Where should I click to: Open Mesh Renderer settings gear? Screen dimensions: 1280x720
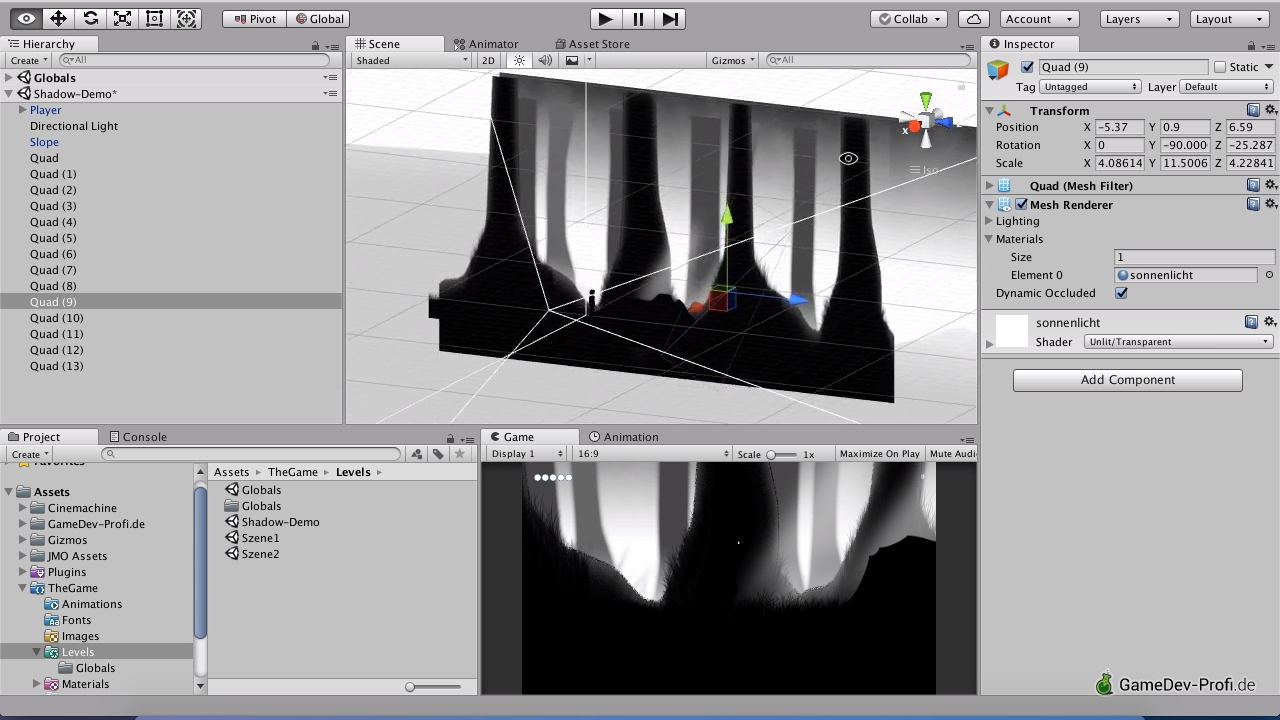1271,204
